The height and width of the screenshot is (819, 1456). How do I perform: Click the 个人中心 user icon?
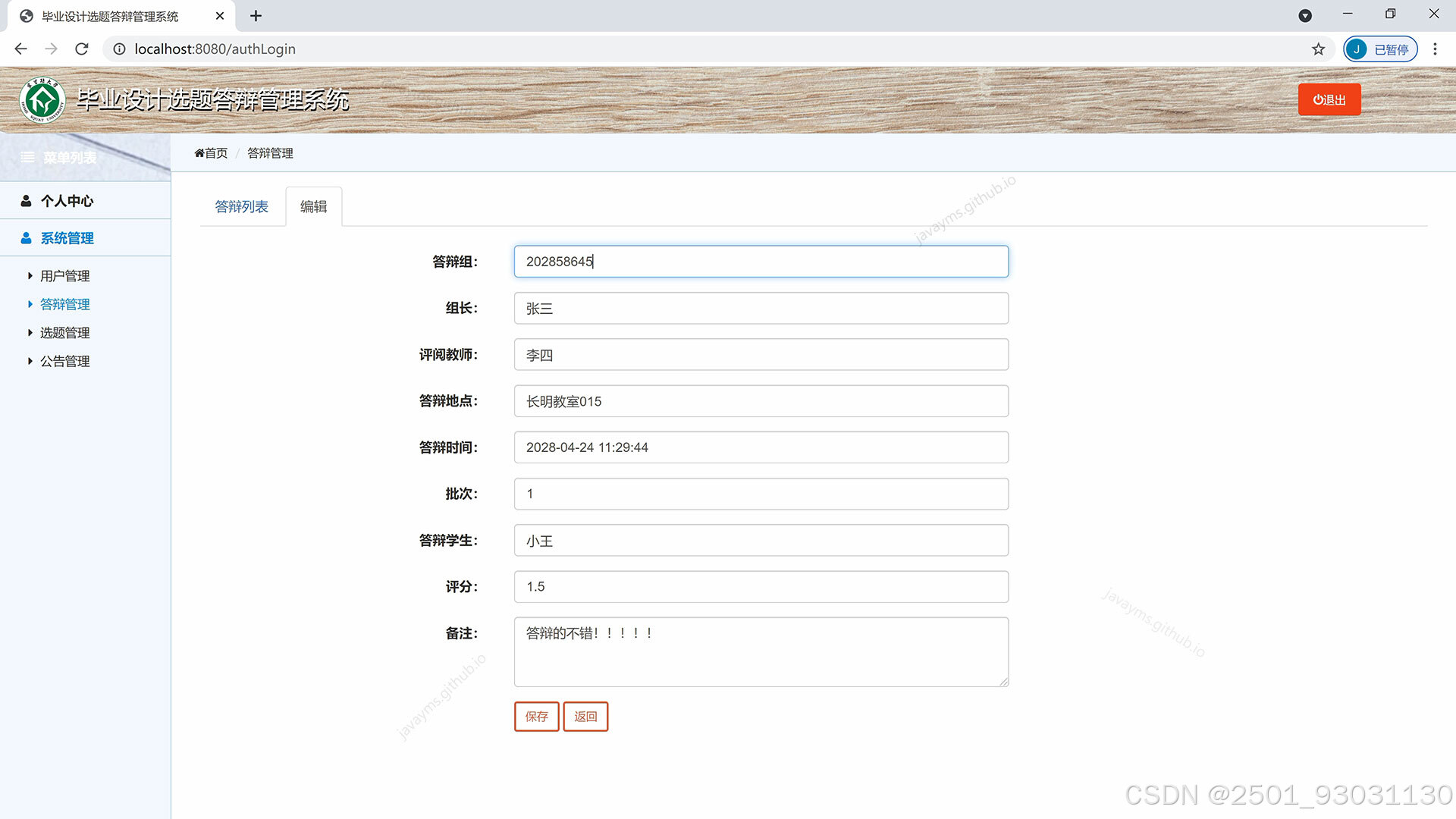(26, 201)
